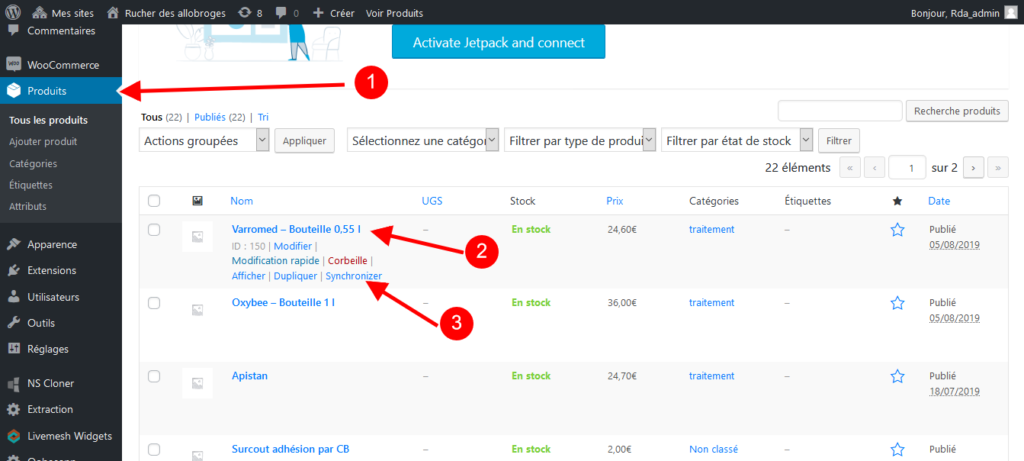Open Attributs submenu under Produits
1024x461 pixels.
28,206
